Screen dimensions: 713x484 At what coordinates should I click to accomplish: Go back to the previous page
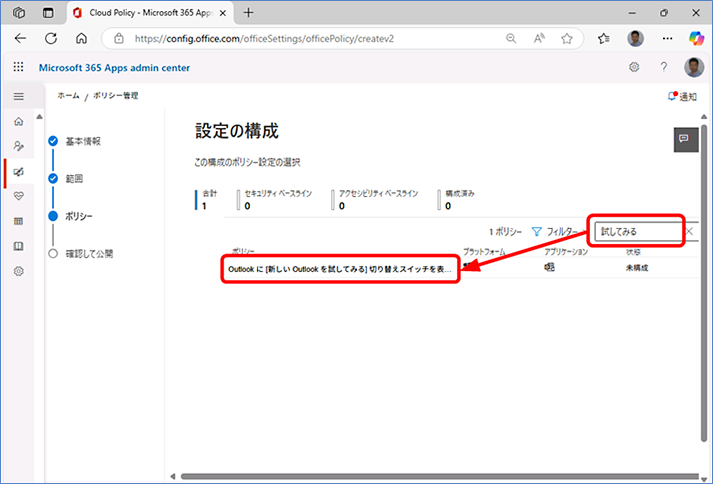click(x=20, y=39)
